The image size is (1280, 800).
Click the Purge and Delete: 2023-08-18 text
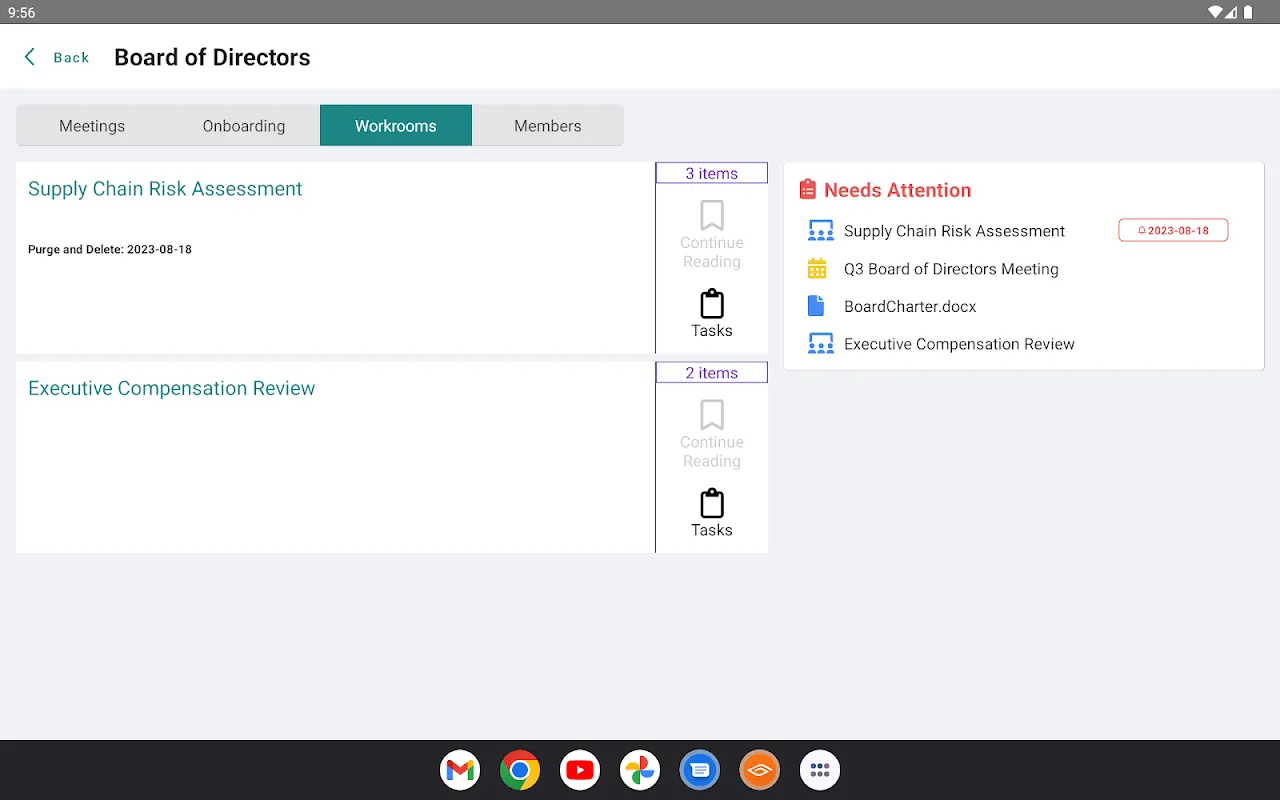click(x=110, y=249)
